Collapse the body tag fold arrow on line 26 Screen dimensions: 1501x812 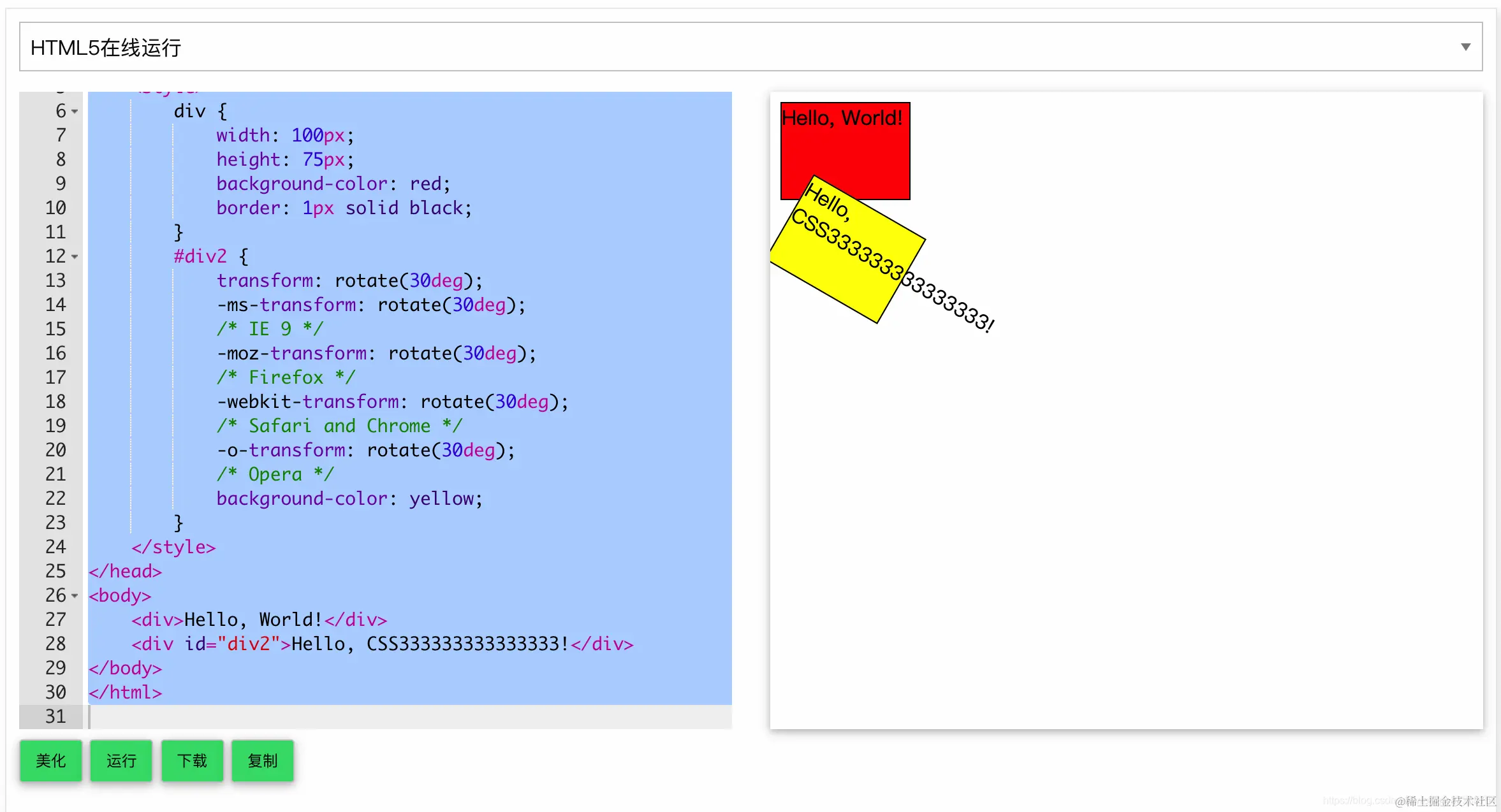(x=75, y=596)
